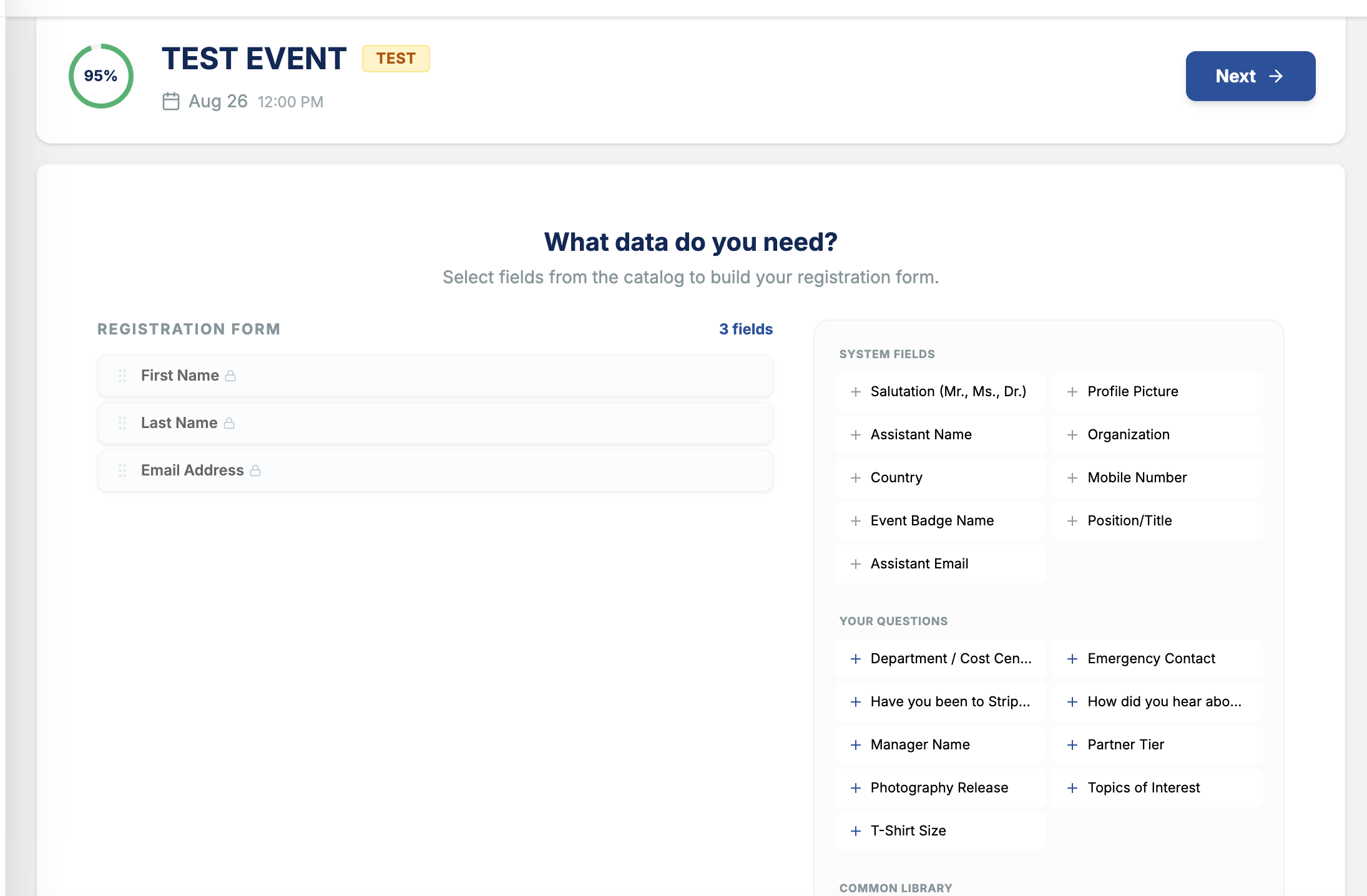
Task: Select the First Name form row
Action: (x=435, y=376)
